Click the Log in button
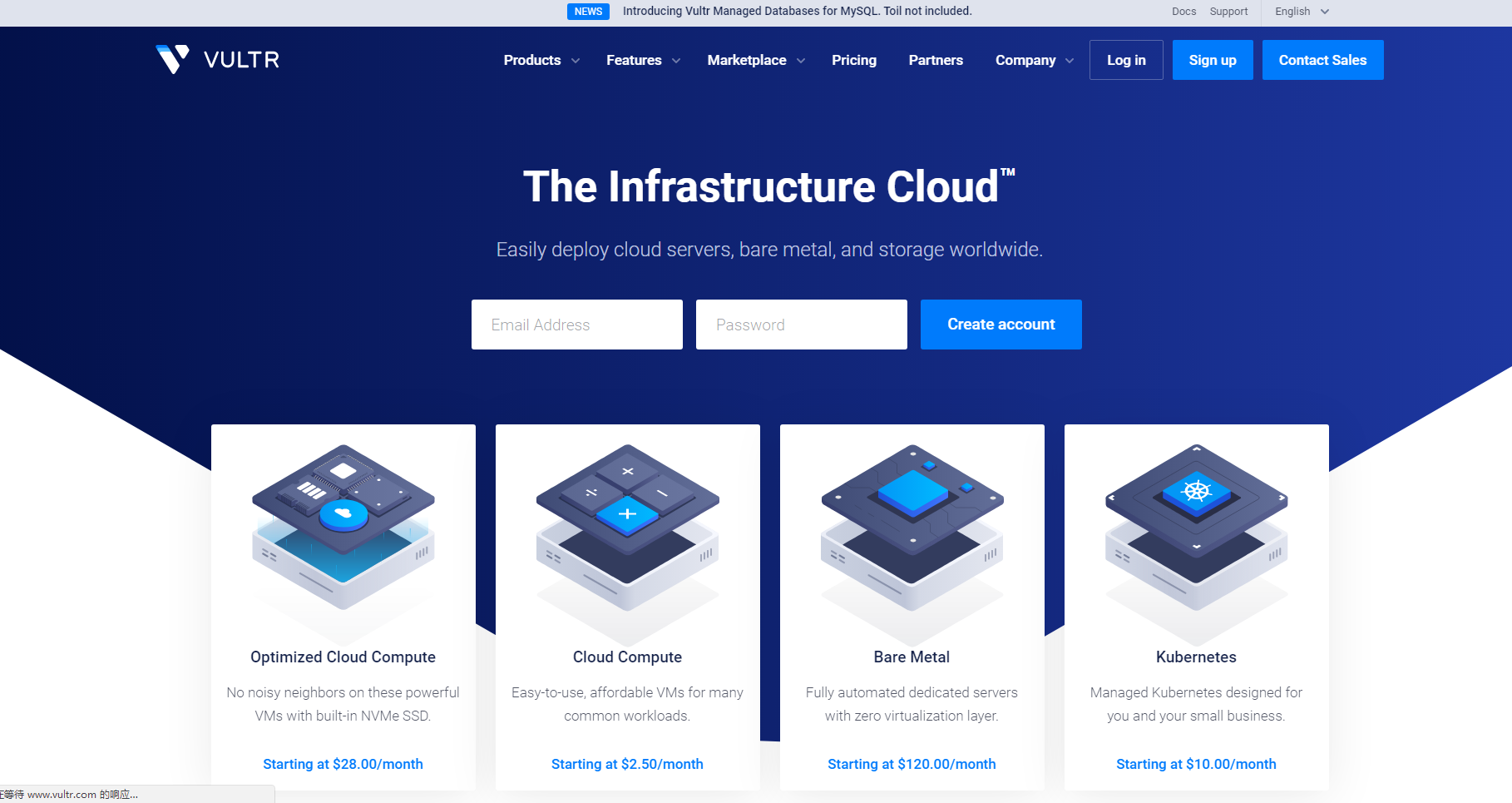The width and height of the screenshot is (1512, 803). [x=1126, y=60]
